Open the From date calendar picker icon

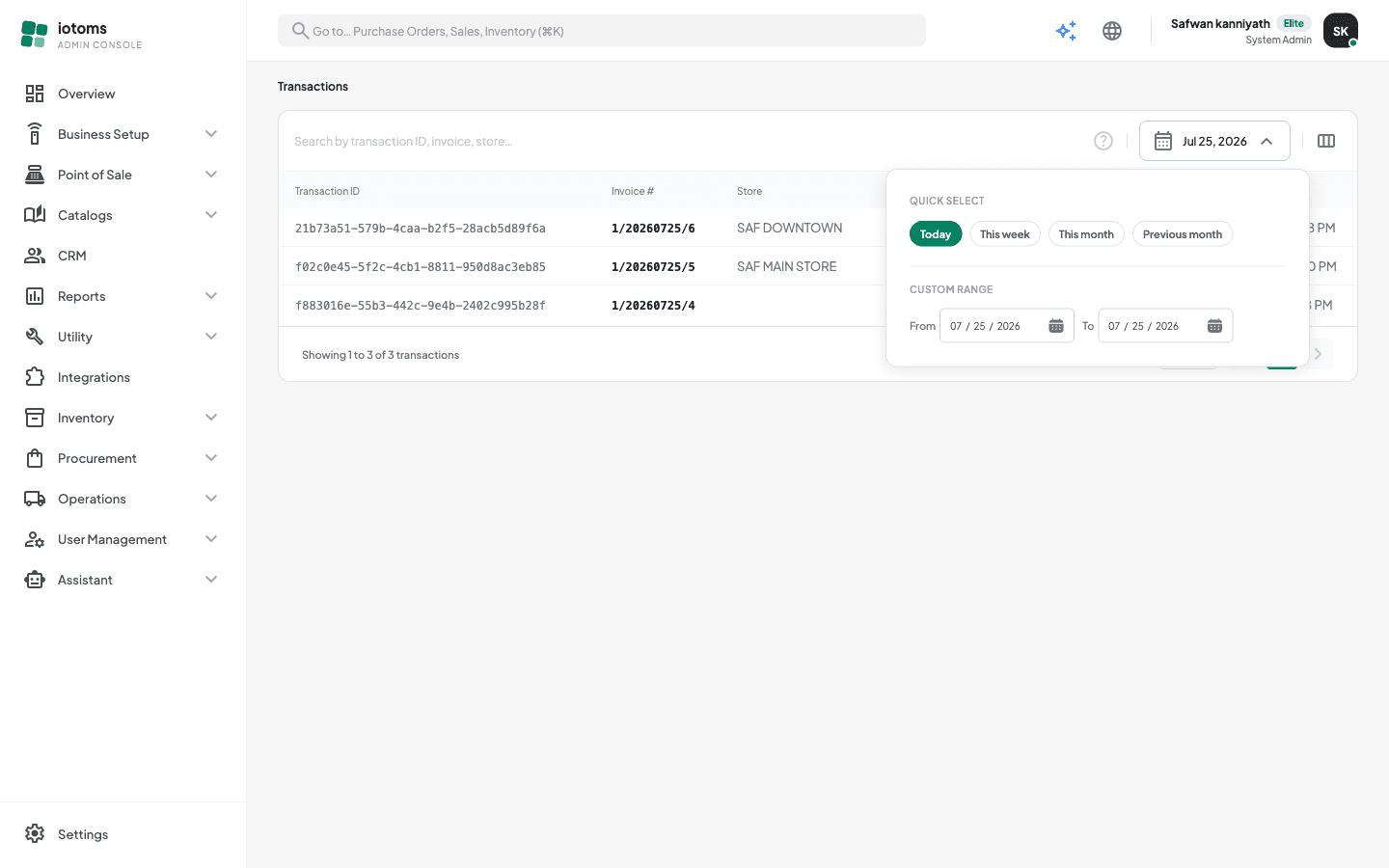click(1056, 326)
